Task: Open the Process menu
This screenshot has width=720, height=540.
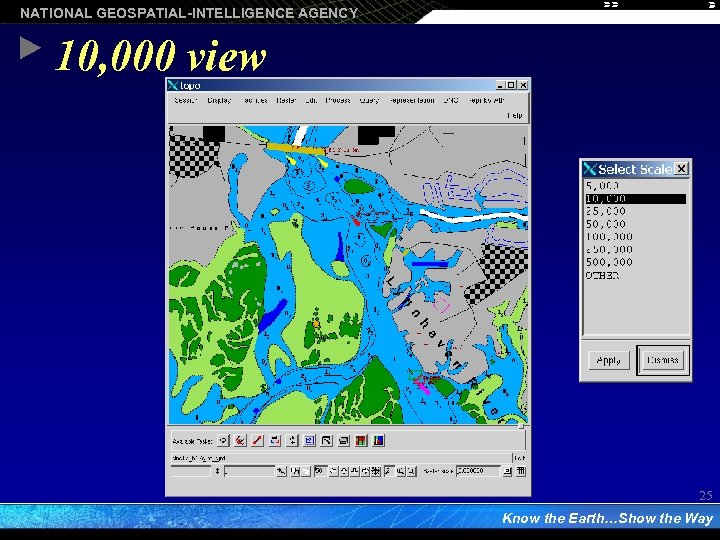Action: (338, 100)
